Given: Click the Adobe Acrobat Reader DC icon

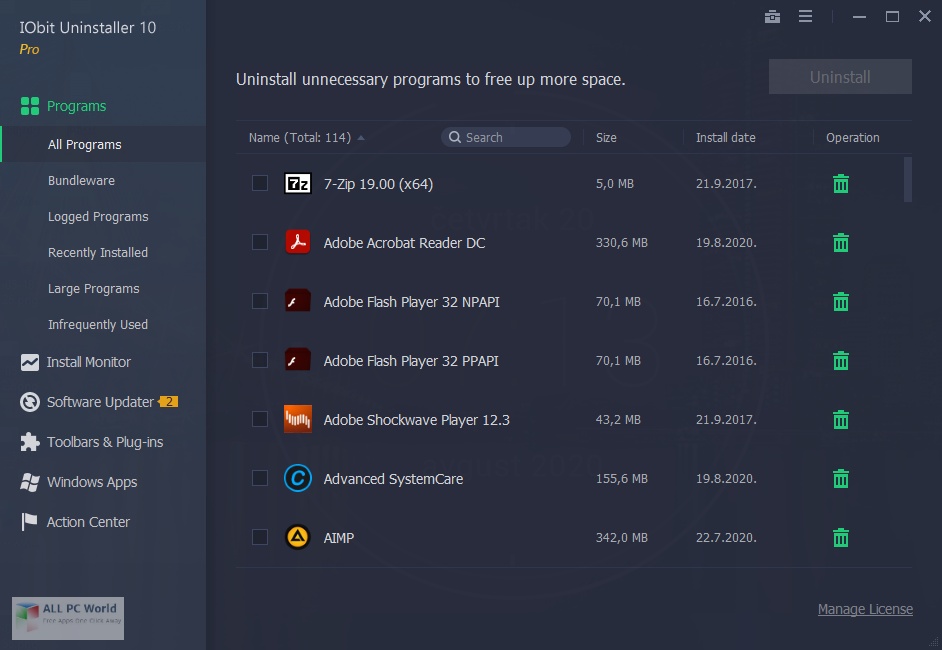Looking at the screenshot, I should point(297,242).
